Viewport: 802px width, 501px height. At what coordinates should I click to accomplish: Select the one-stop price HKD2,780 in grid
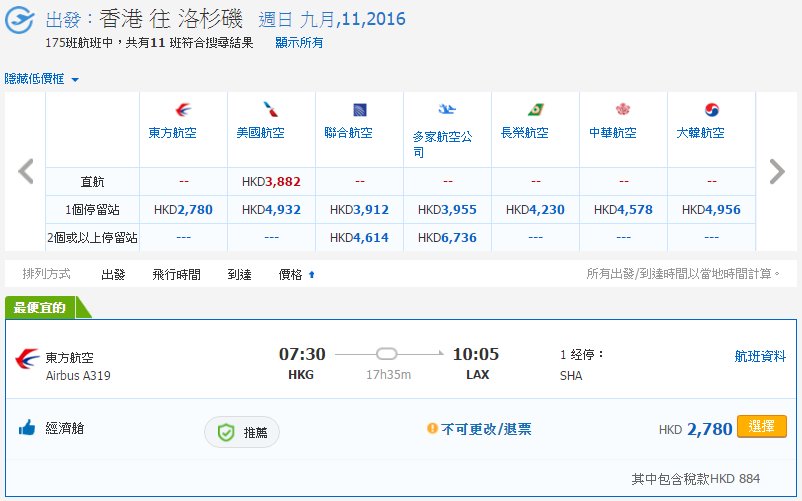[183, 210]
